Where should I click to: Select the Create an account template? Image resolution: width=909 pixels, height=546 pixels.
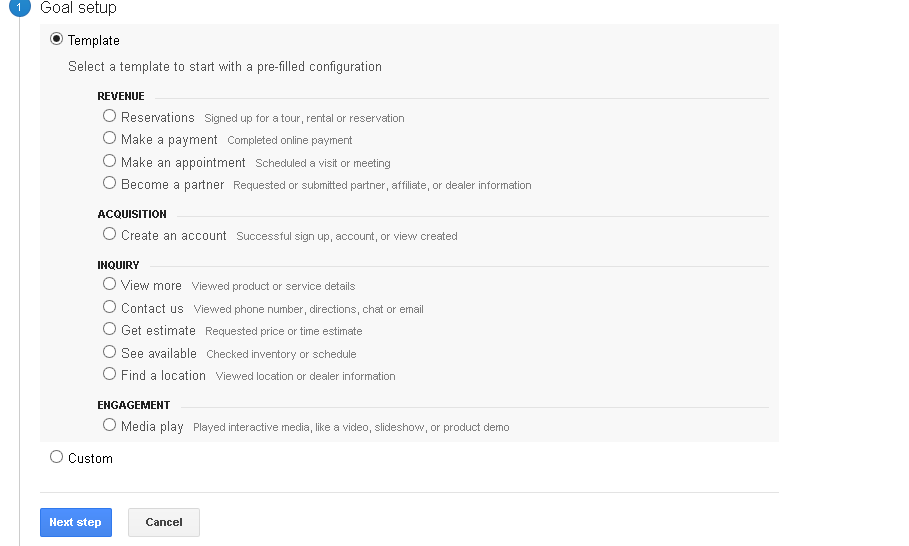pyautogui.click(x=110, y=234)
